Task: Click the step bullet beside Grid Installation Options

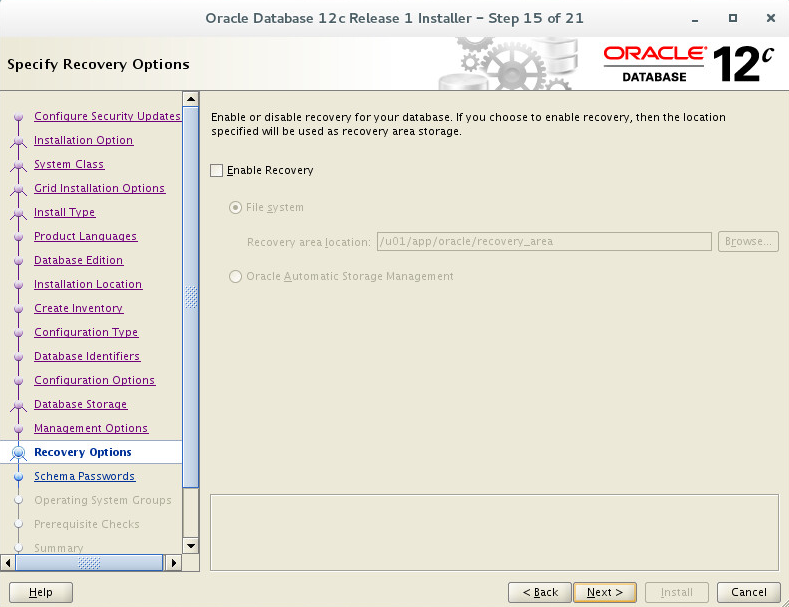Action: pyautogui.click(x=19, y=189)
